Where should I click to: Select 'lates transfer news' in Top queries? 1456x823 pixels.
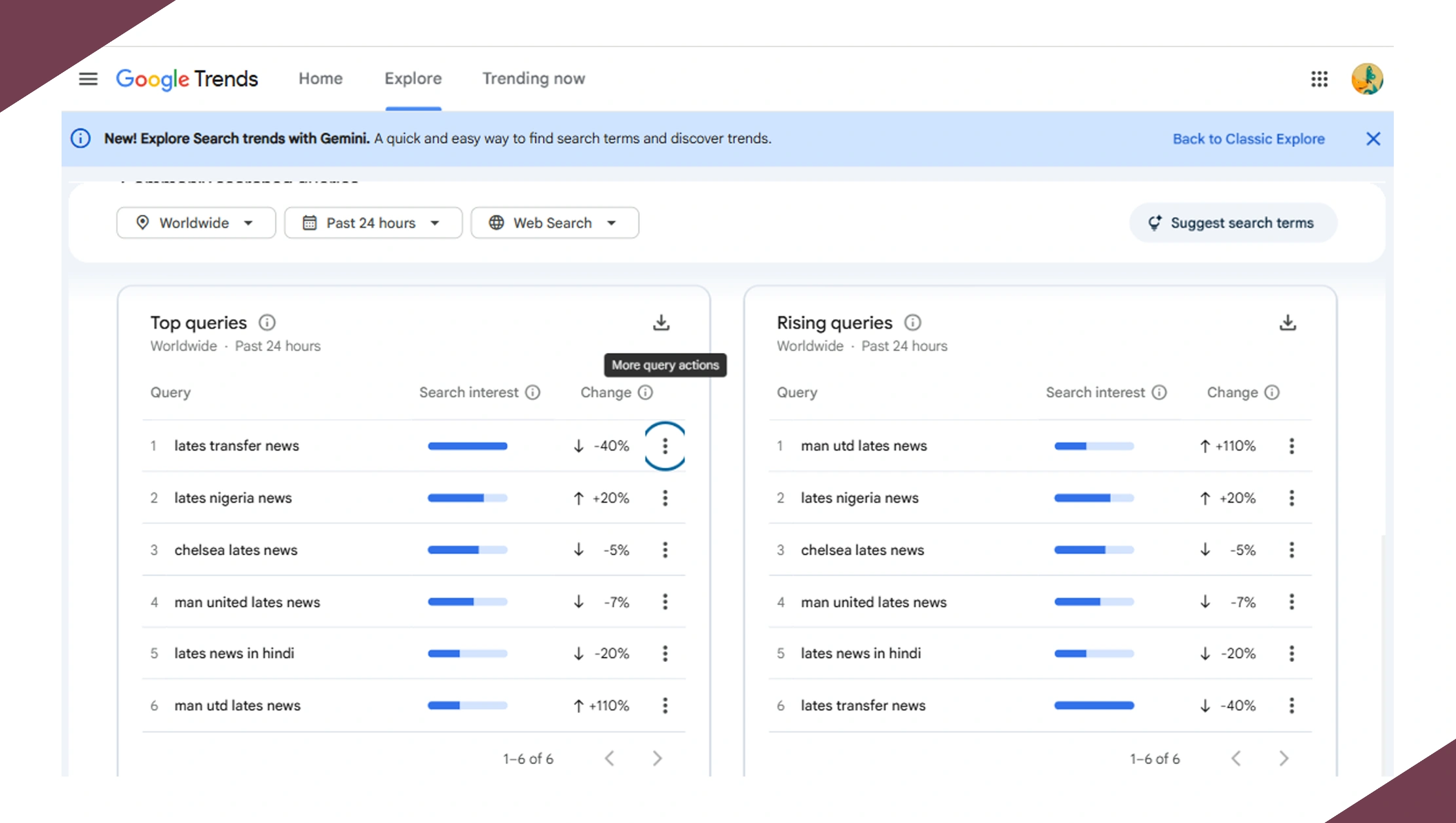[236, 446]
